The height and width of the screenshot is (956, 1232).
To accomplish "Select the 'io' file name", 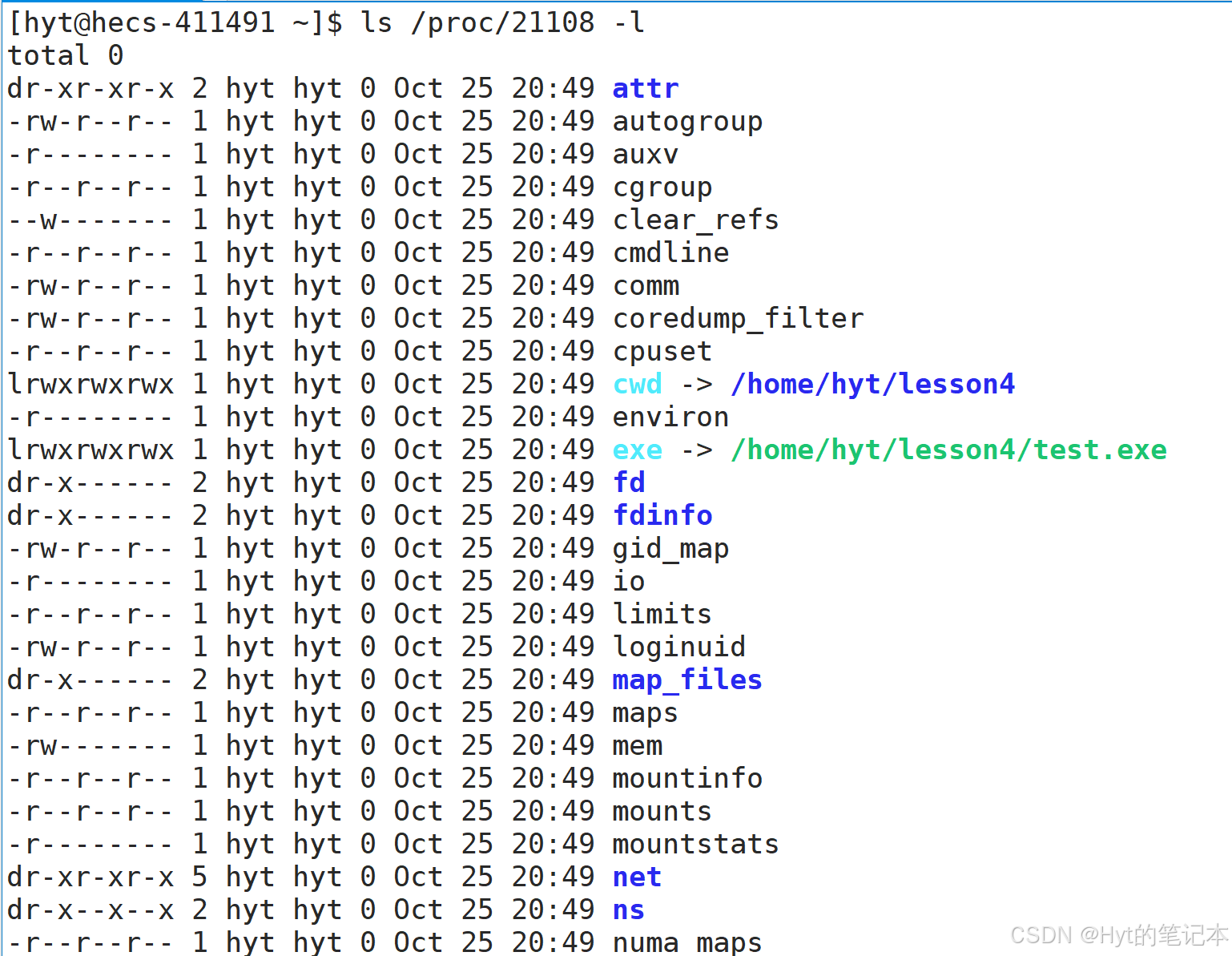I will click(x=629, y=581).
